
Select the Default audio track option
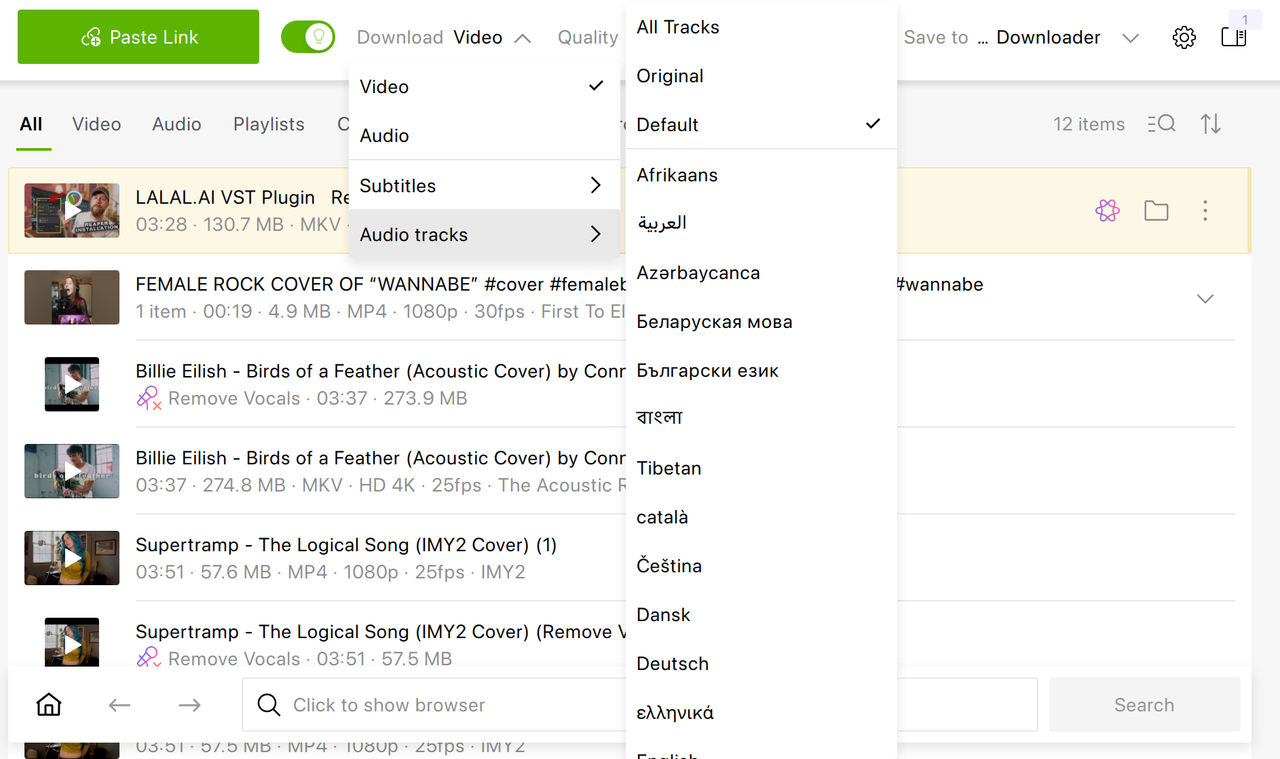pyautogui.click(x=761, y=124)
